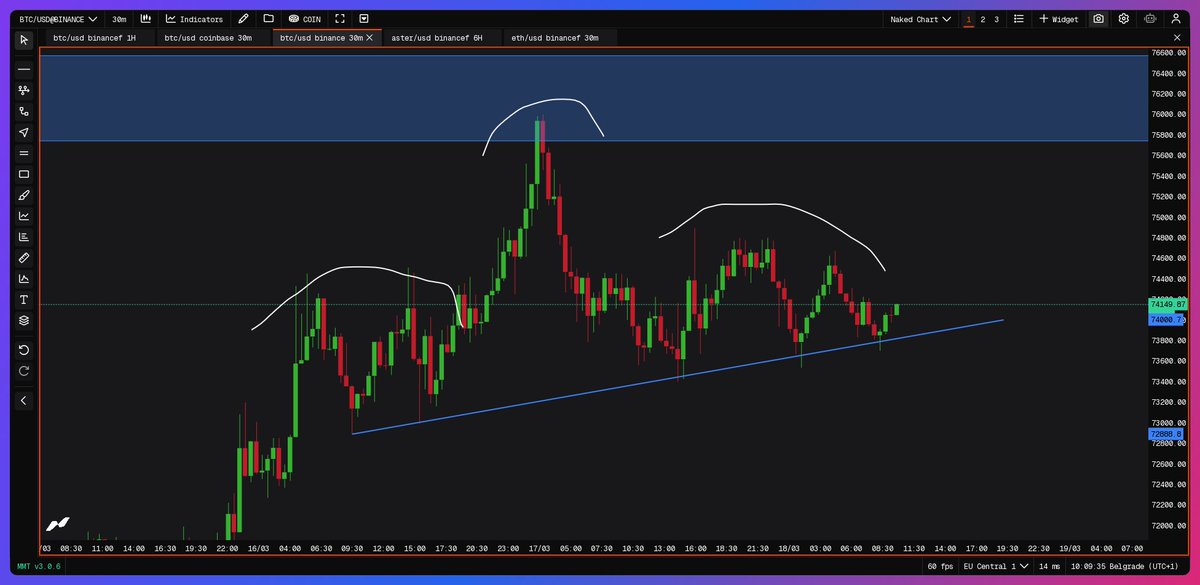Viewport: 1200px width, 585px height.
Task: Open the candlestick chart type selector
Action: coord(146,18)
